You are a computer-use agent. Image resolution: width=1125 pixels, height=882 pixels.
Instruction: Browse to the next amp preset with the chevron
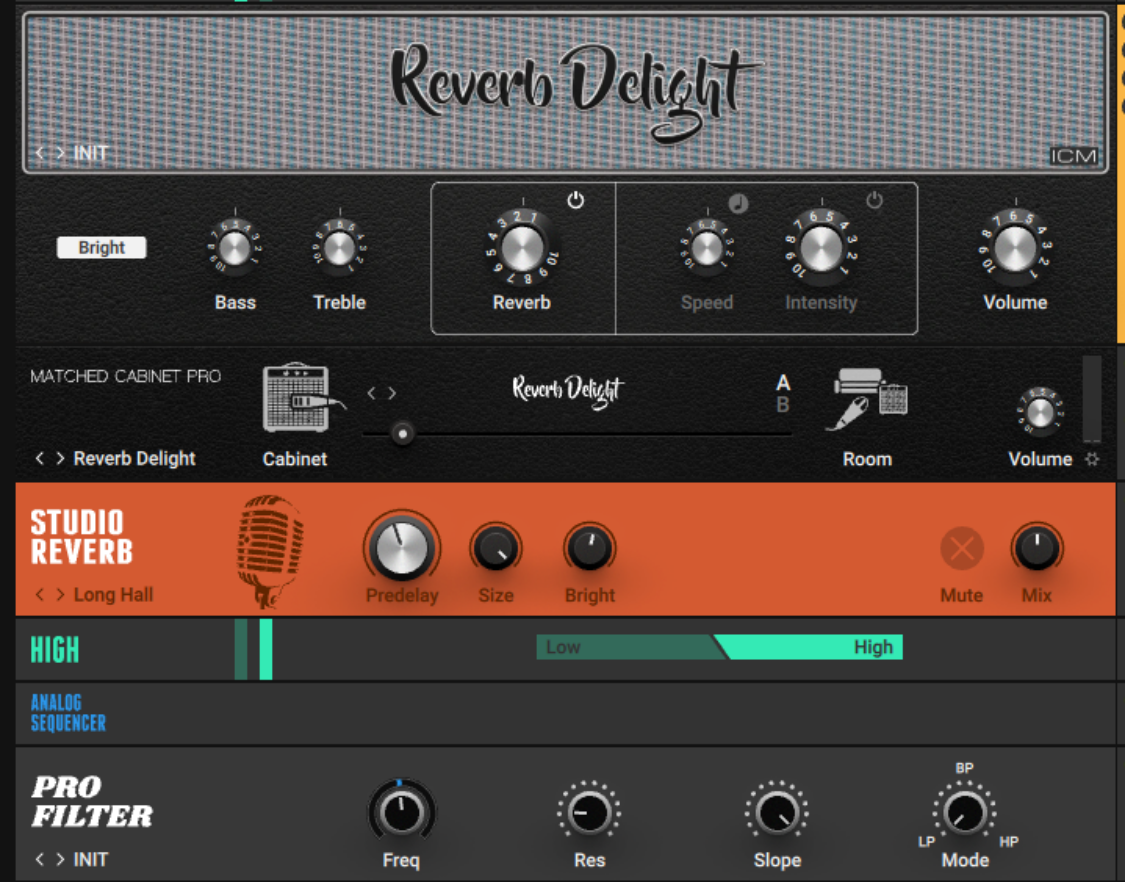pos(60,150)
